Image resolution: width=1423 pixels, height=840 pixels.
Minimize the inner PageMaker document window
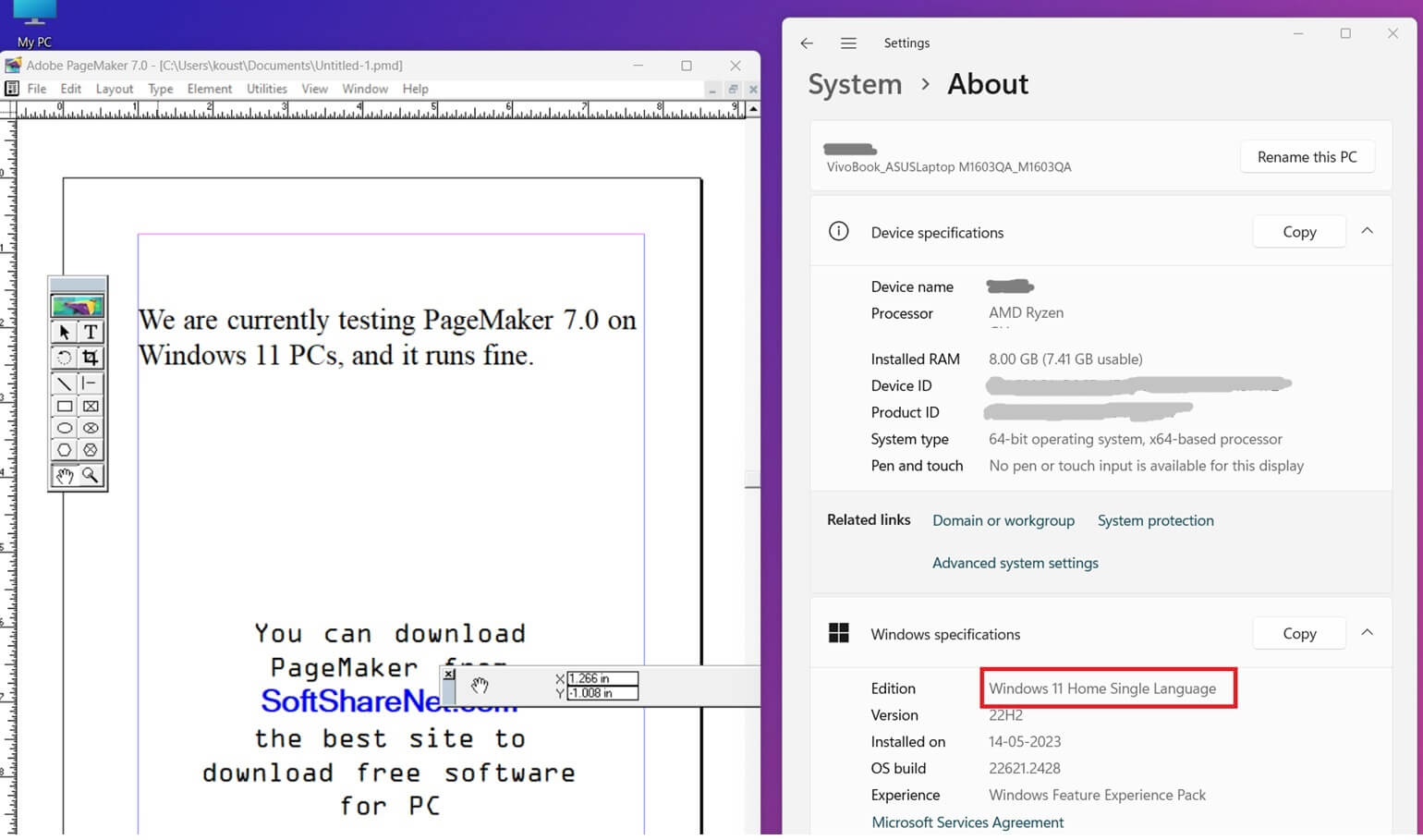(711, 90)
